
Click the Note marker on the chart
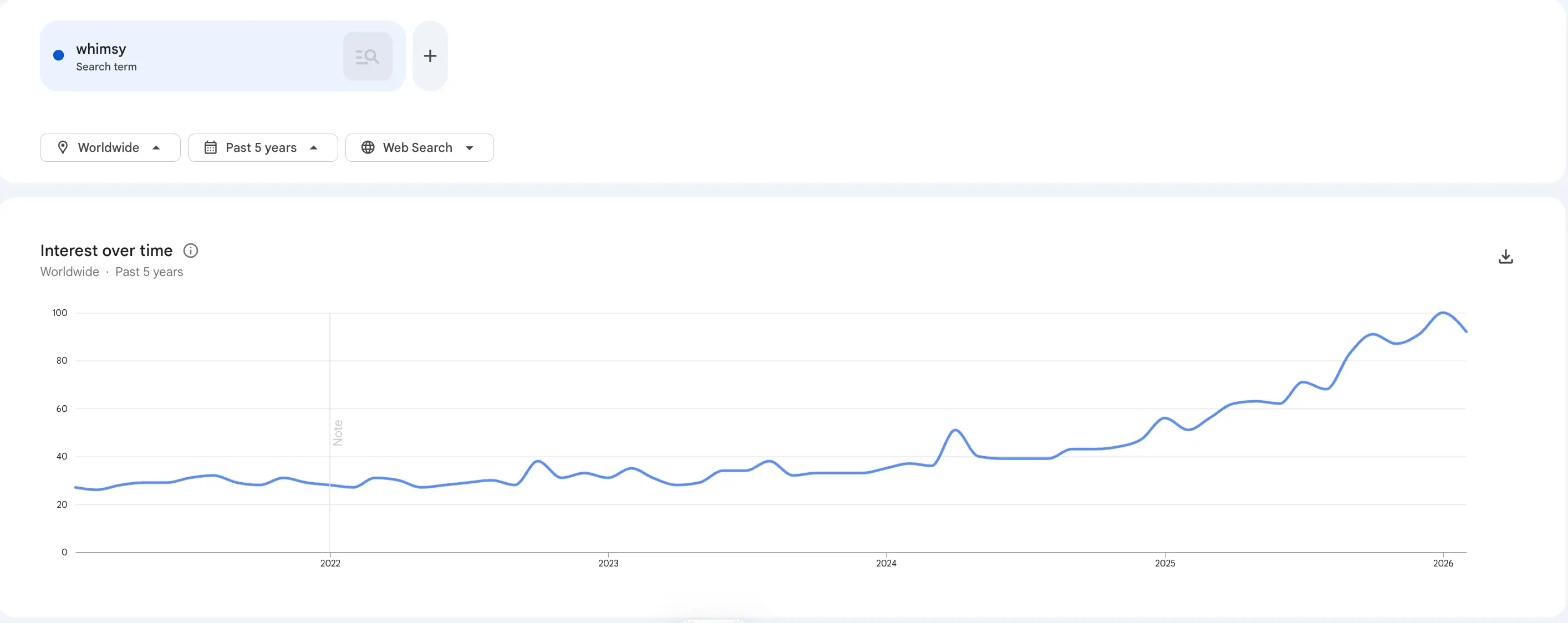pos(338,432)
